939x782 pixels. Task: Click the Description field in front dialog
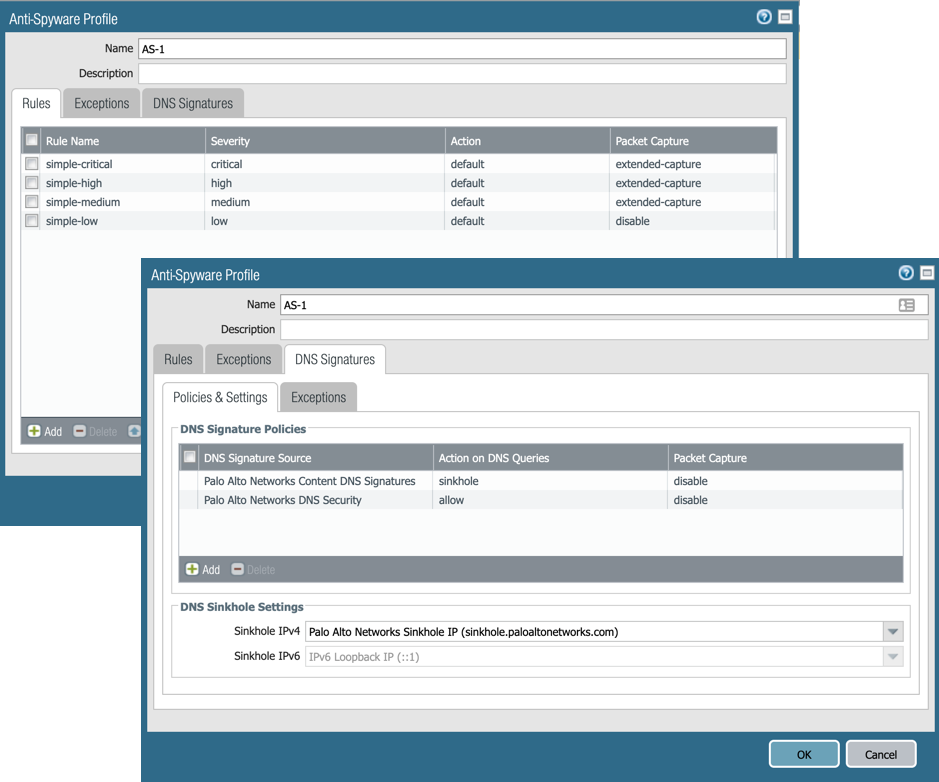[603, 329]
